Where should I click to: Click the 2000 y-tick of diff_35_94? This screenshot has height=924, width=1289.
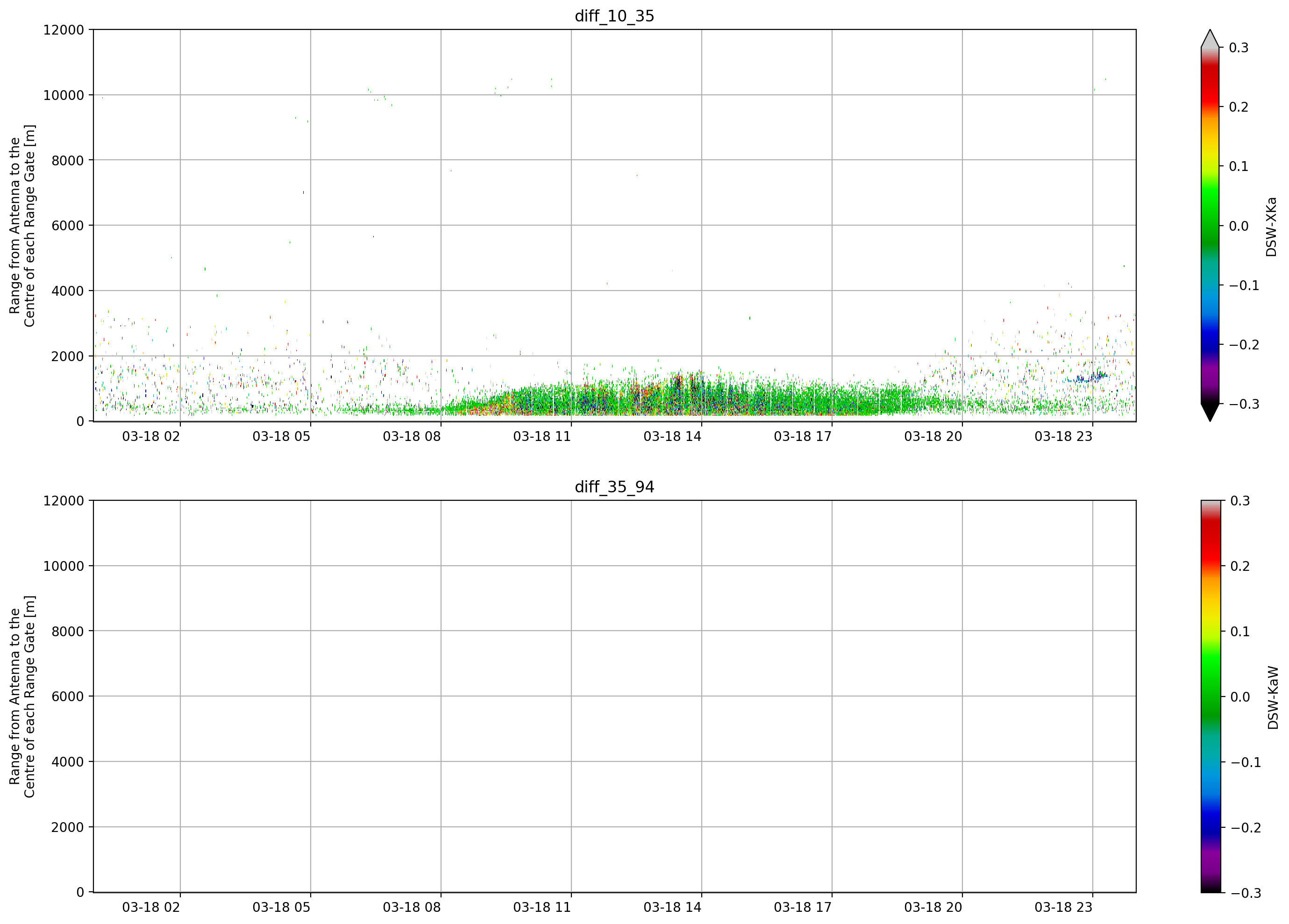(68, 827)
